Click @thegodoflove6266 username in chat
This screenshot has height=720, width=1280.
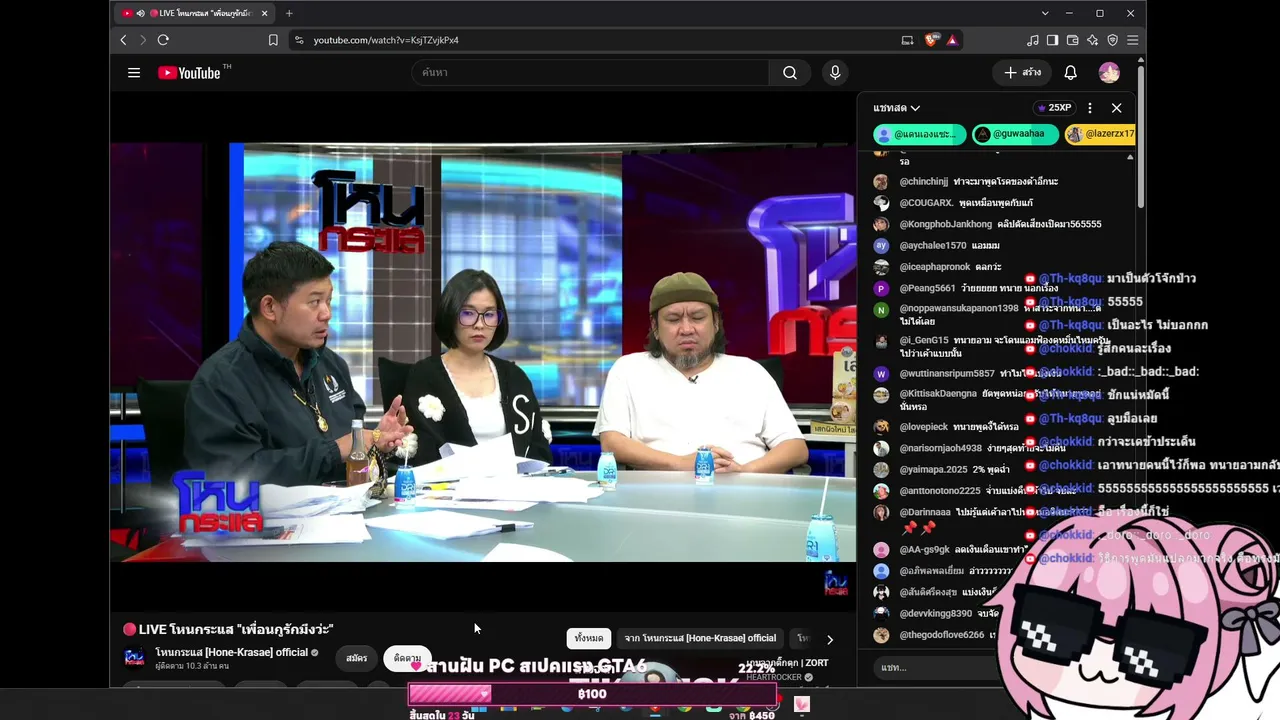(x=942, y=635)
